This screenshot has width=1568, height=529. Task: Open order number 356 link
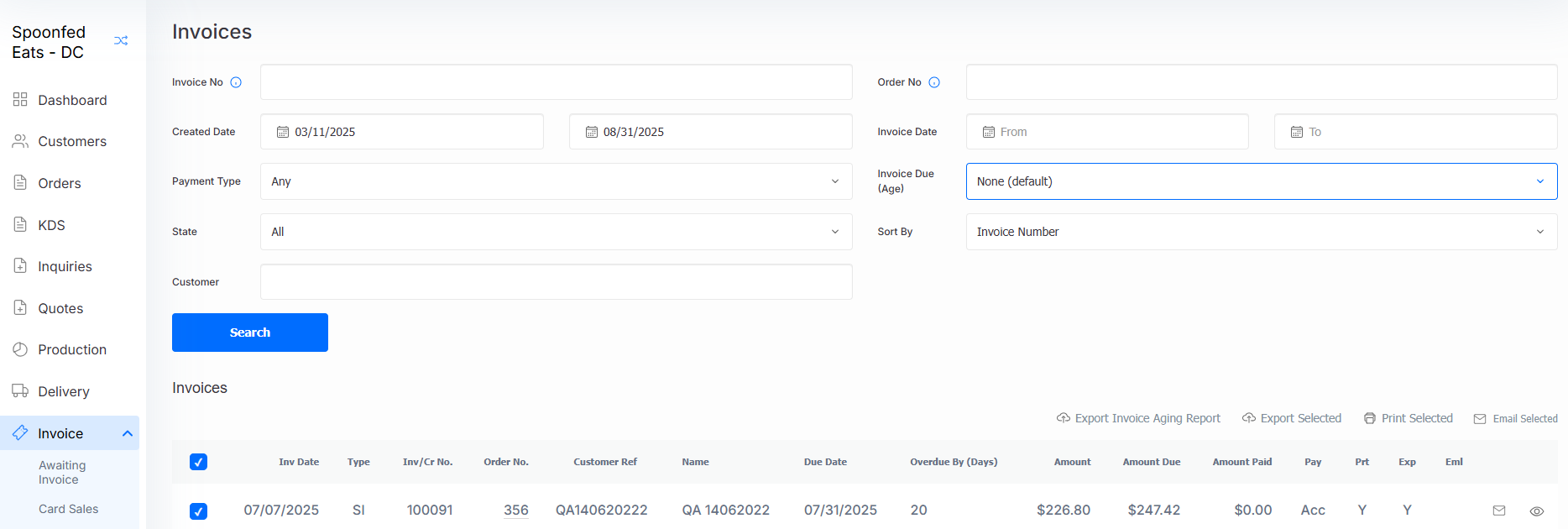click(516, 511)
